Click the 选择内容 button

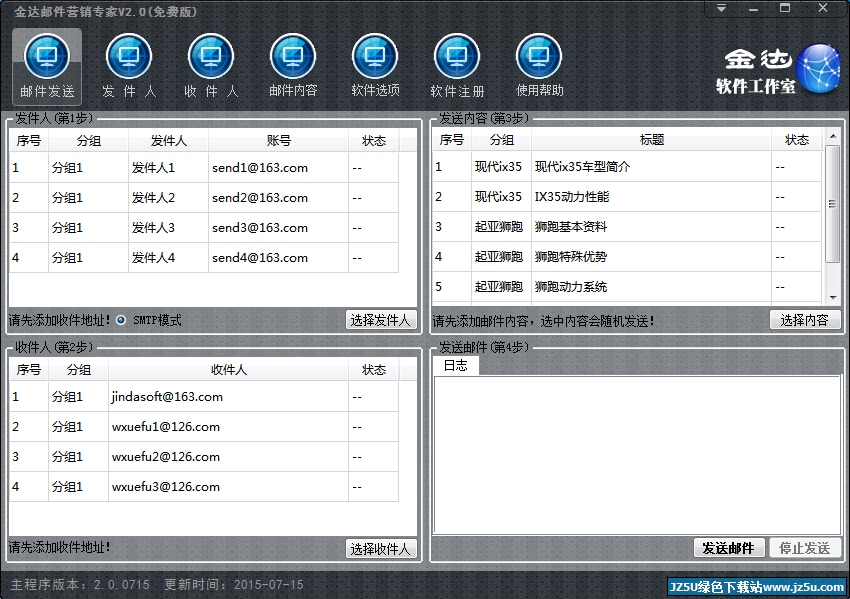pos(804,320)
